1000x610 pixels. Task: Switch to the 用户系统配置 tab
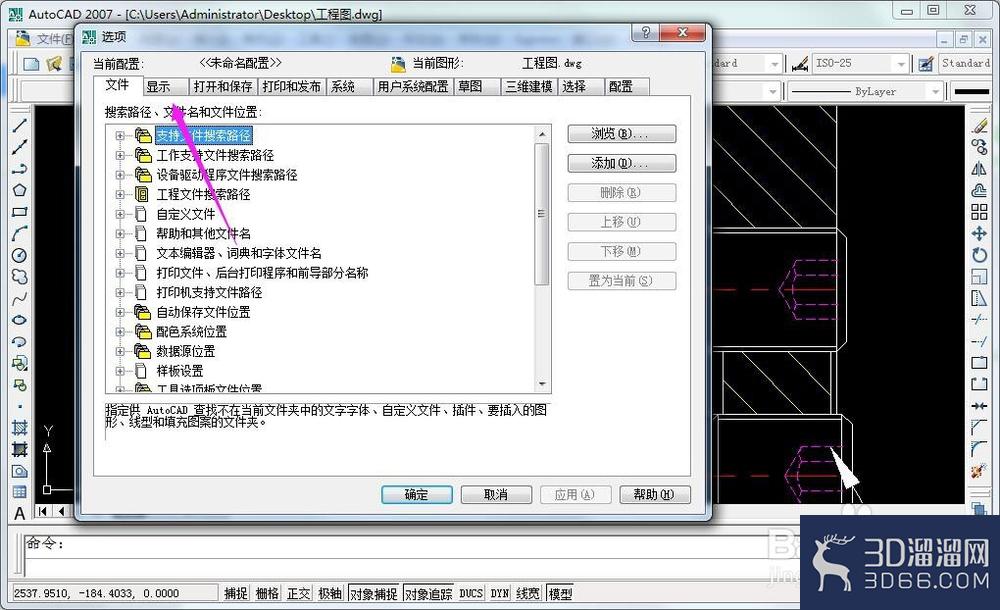click(x=413, y=87)
